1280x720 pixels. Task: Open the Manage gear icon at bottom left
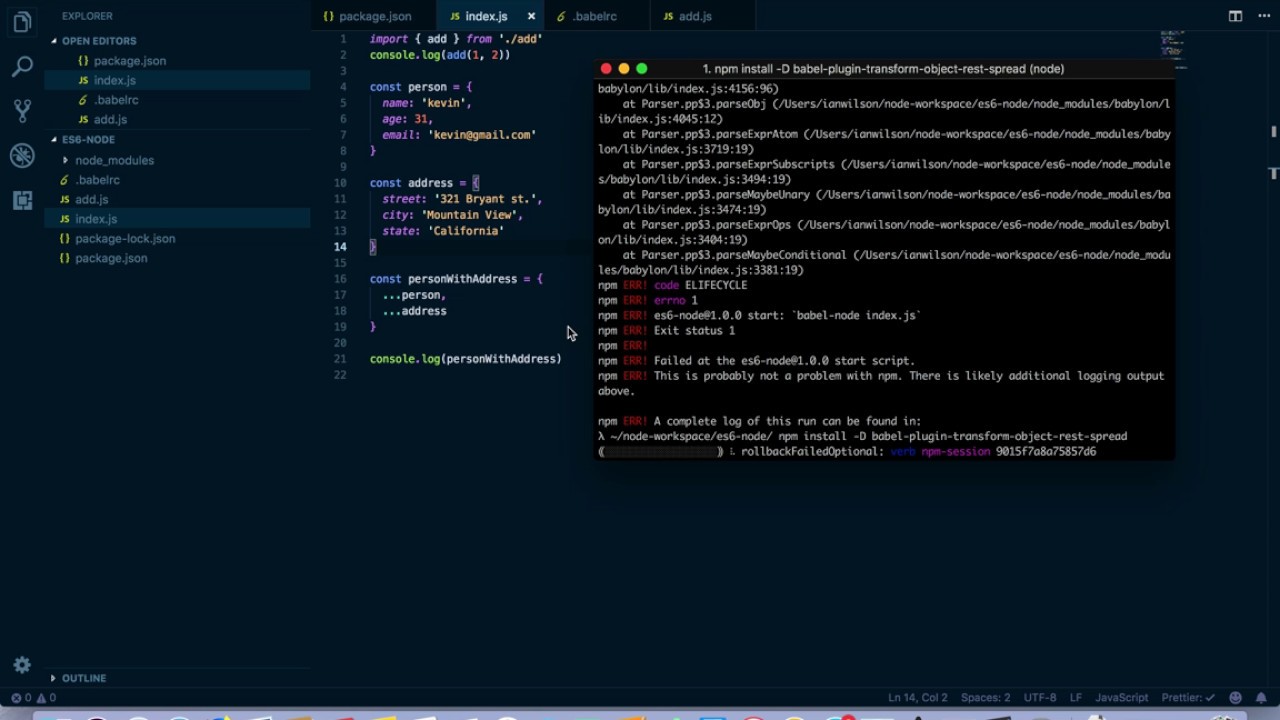pos(22,665)
